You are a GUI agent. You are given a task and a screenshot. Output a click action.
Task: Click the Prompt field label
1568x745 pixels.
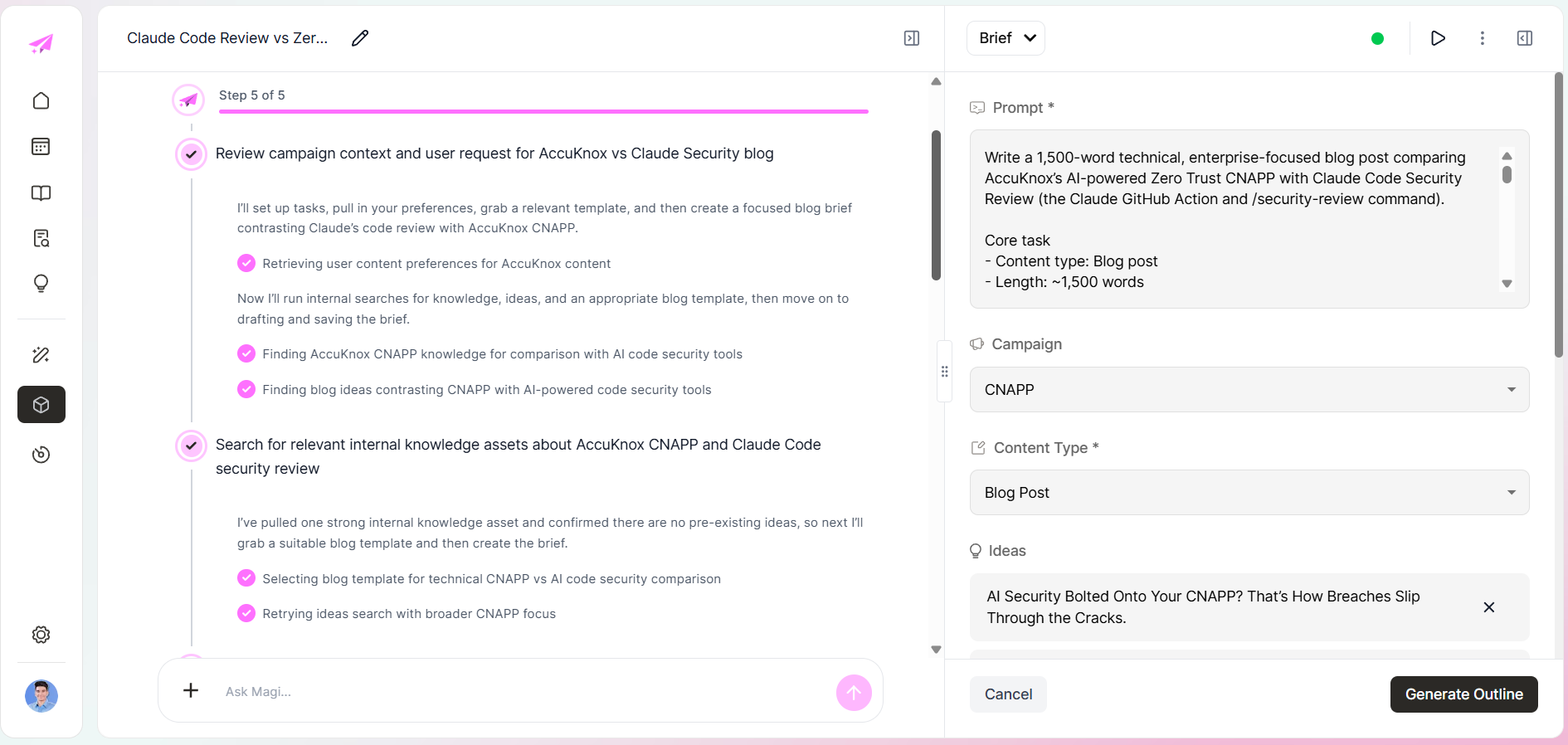point(1023,108)
